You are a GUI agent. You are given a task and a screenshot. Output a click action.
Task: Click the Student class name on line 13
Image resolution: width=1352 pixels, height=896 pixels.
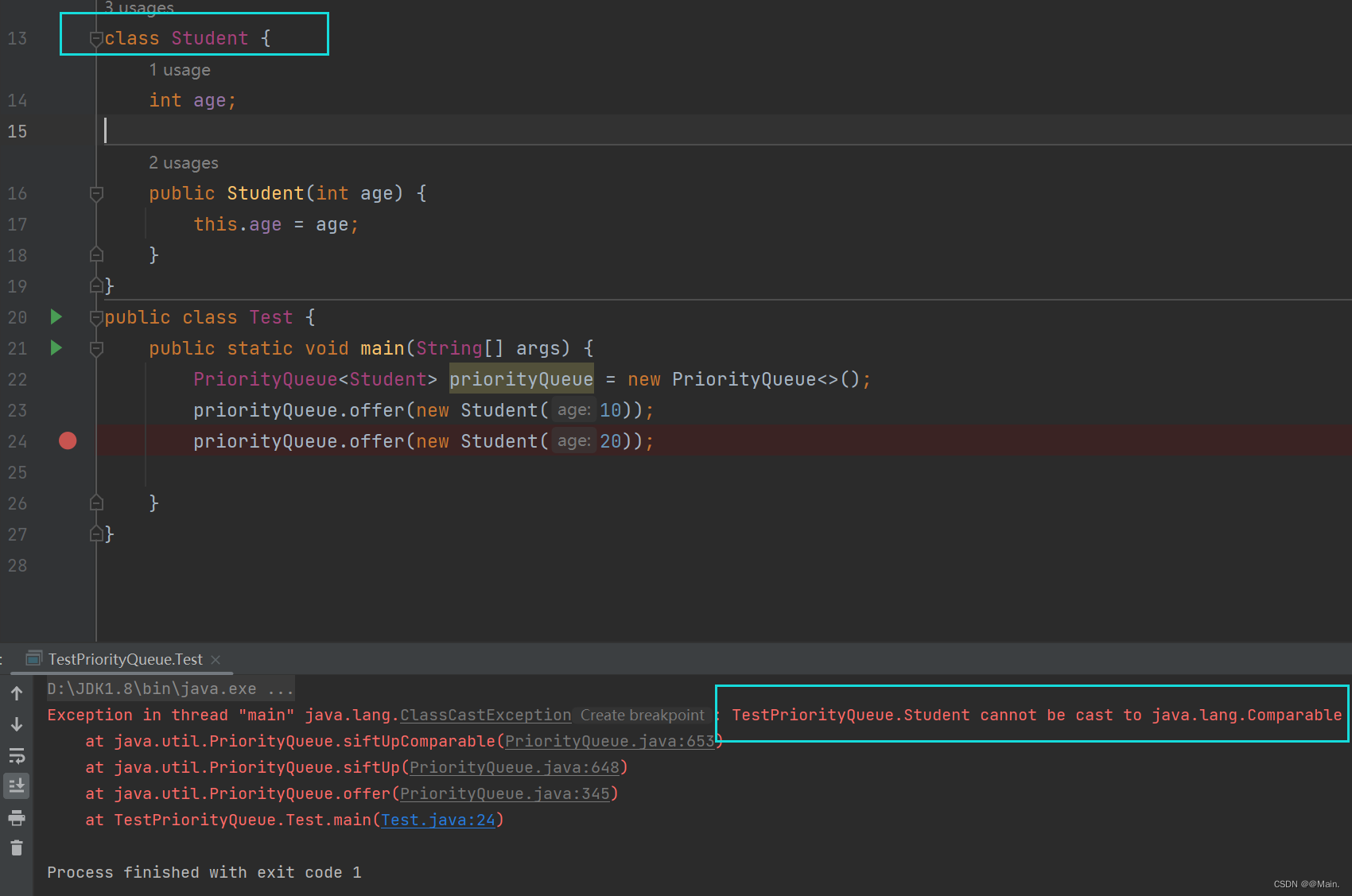tap(210, 38)
